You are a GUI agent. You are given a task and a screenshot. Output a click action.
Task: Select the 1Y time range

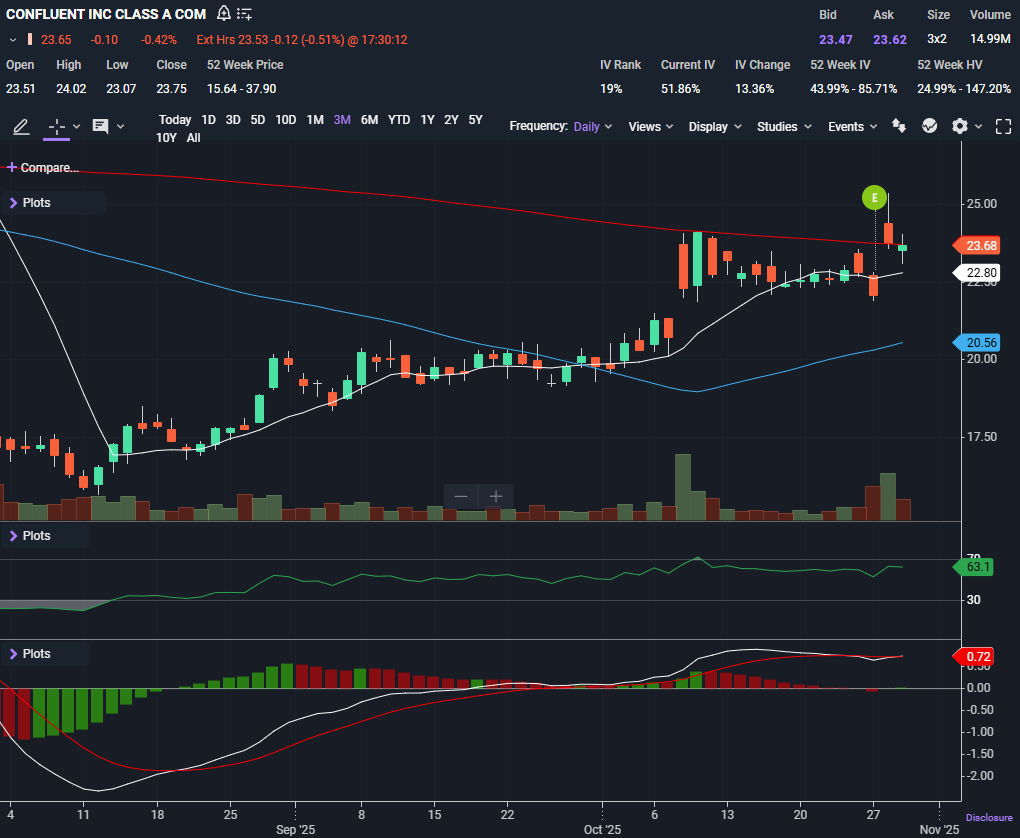pos(427,120)
